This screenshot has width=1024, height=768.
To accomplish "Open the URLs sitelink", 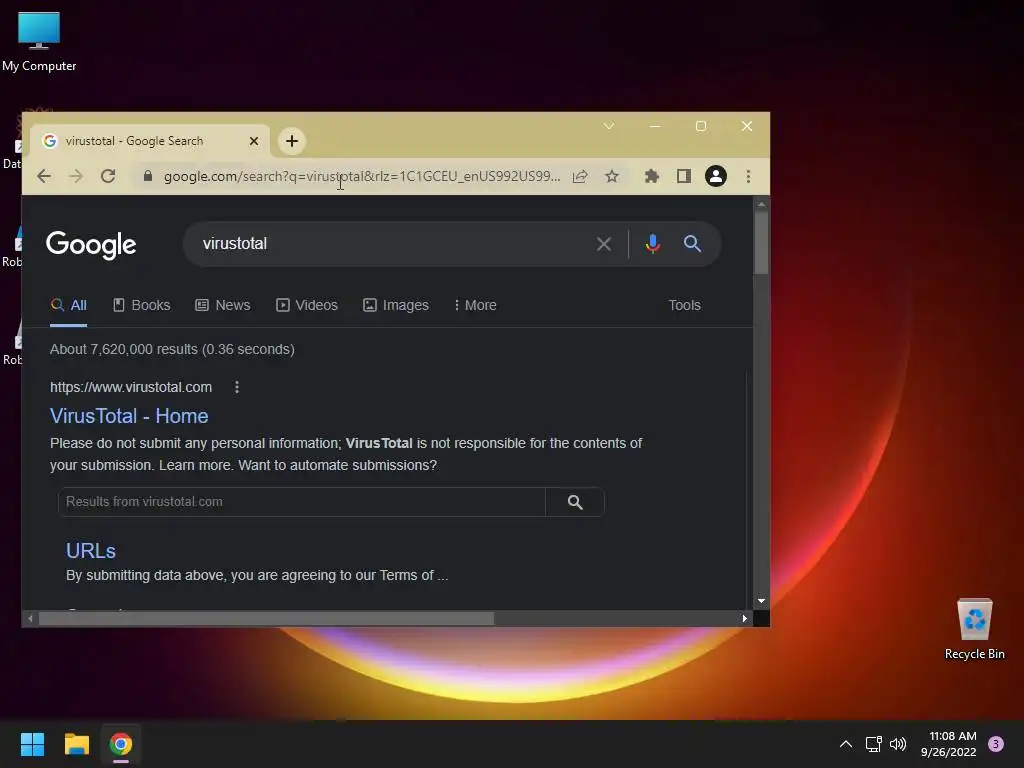I will (x=91, y=551).
